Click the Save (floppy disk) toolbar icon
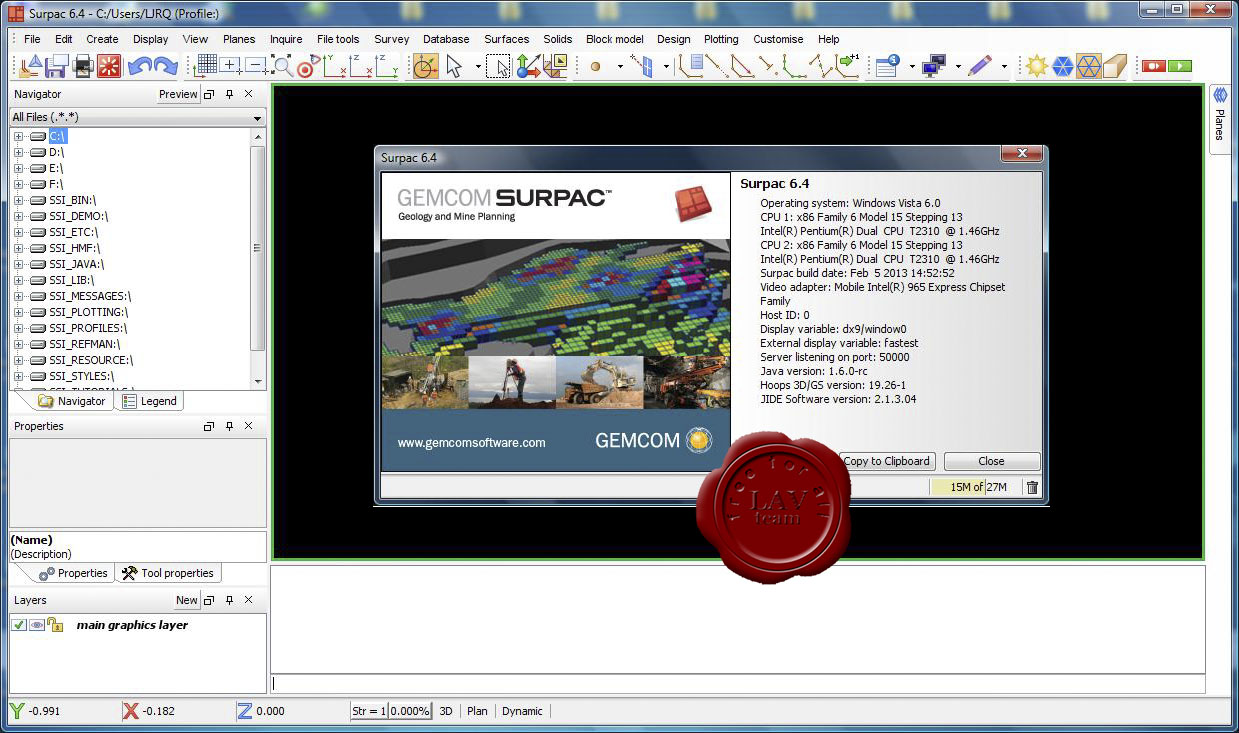This screenshot has height=733, width=1239. pyautogui.click(x=56, y=66)
